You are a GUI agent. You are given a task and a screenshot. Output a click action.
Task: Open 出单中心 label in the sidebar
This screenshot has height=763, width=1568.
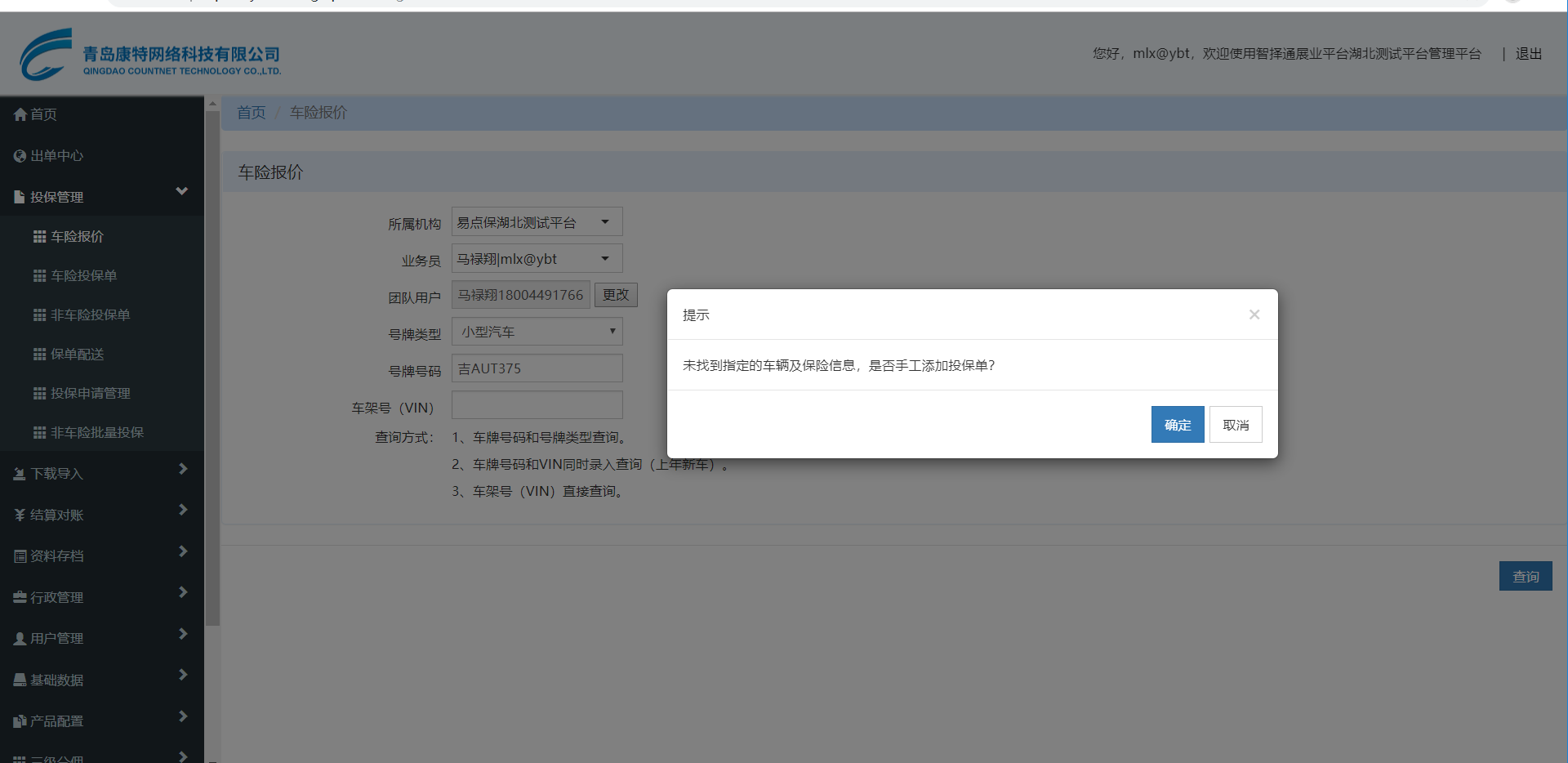[57, 155]
